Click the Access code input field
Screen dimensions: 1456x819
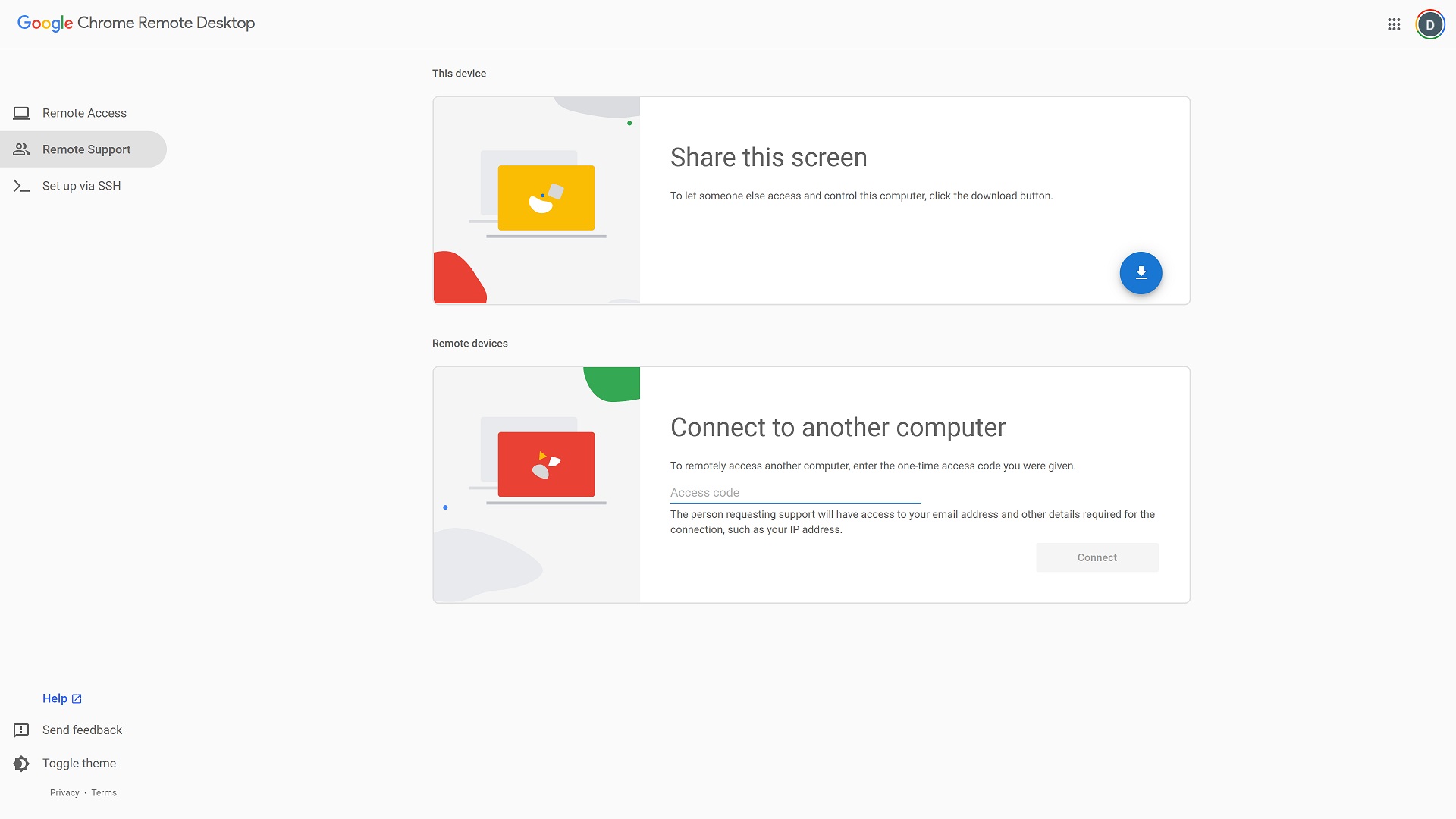(x=795, y=492)
